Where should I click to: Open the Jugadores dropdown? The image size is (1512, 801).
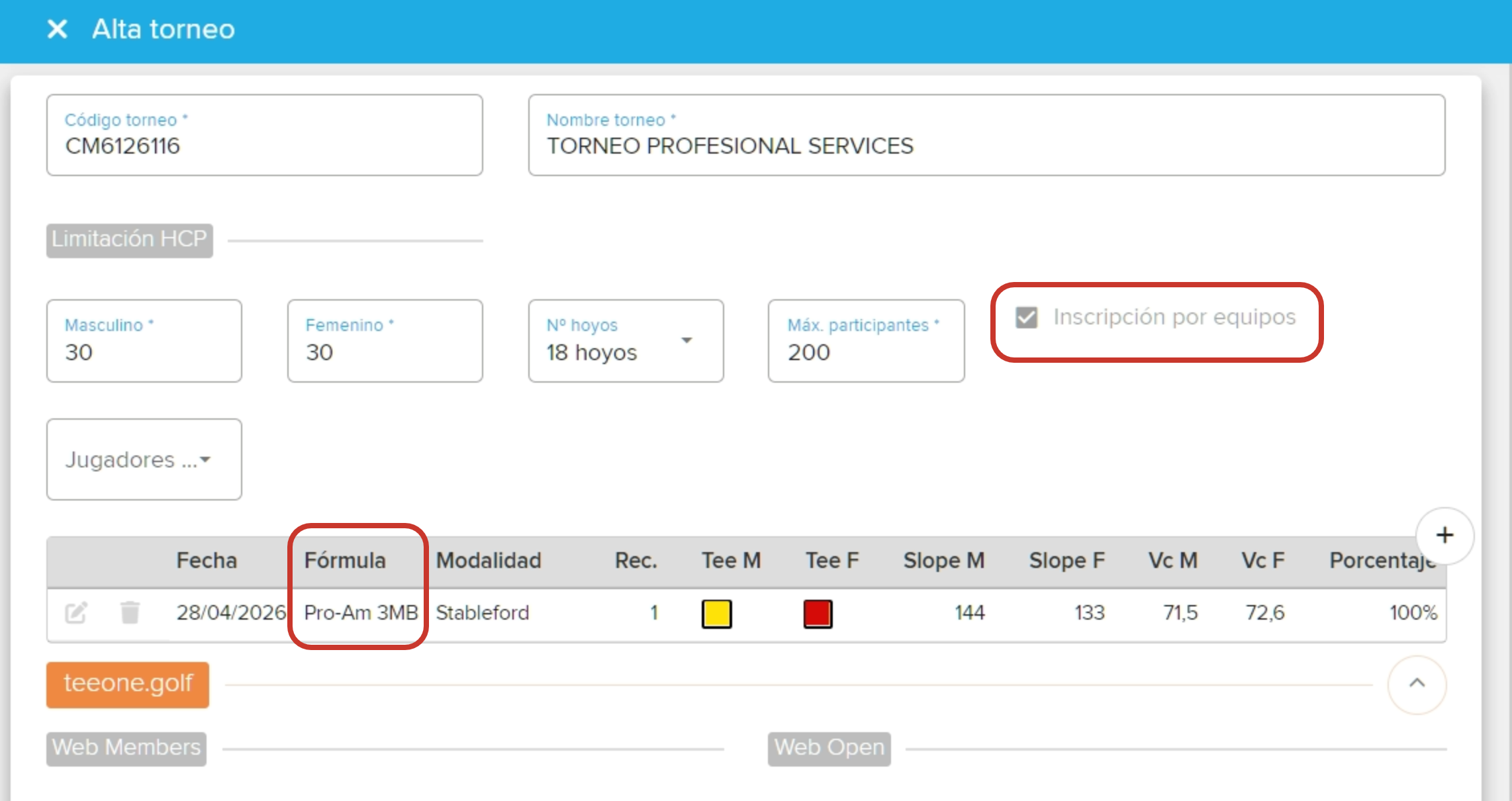[x=144, y=459]
